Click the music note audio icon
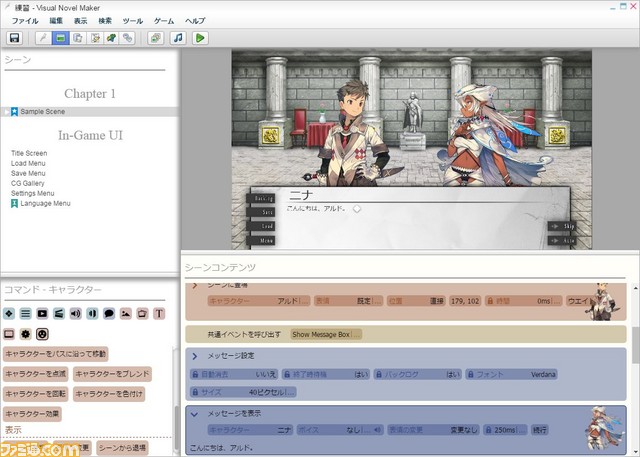 178,38
